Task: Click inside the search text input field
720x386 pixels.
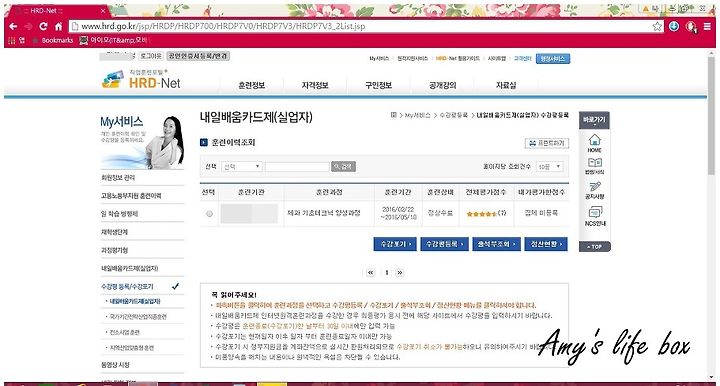Action: click(297, 167)
